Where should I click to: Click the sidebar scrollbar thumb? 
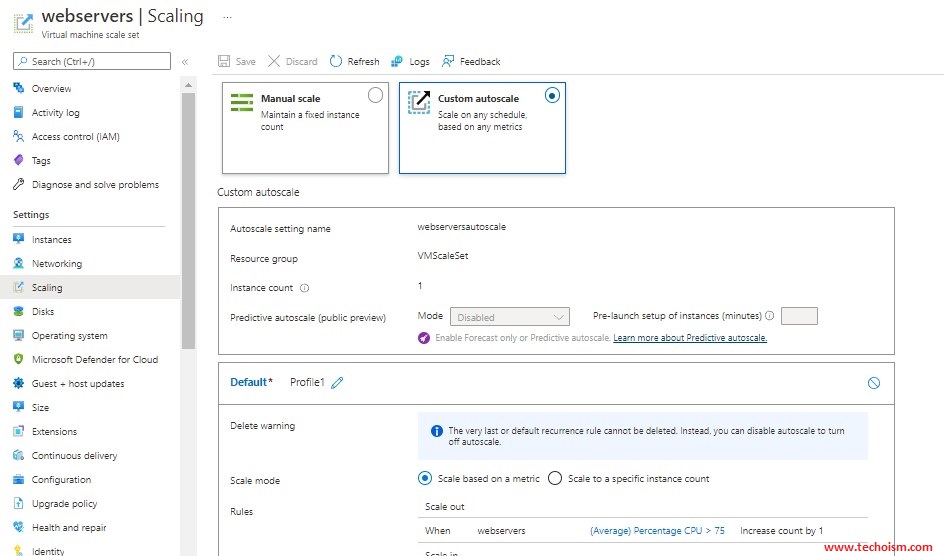tap(188, 220)
